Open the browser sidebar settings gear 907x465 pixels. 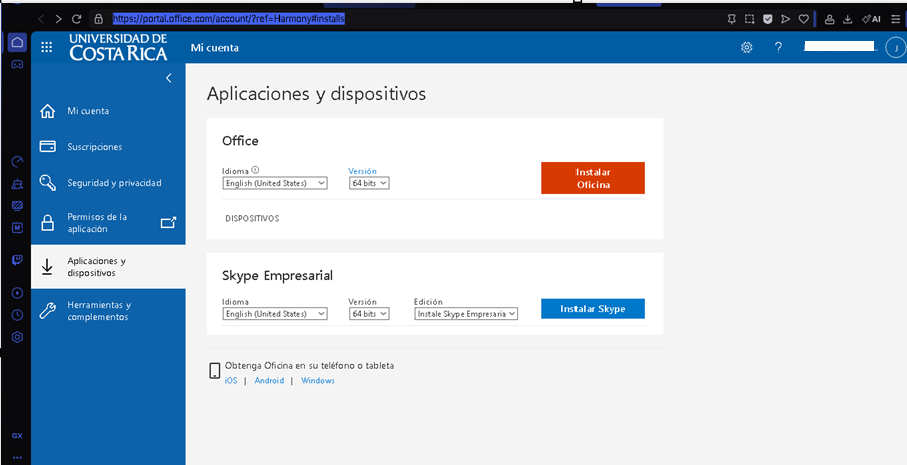pyautogui.click(x=17, y=337)
